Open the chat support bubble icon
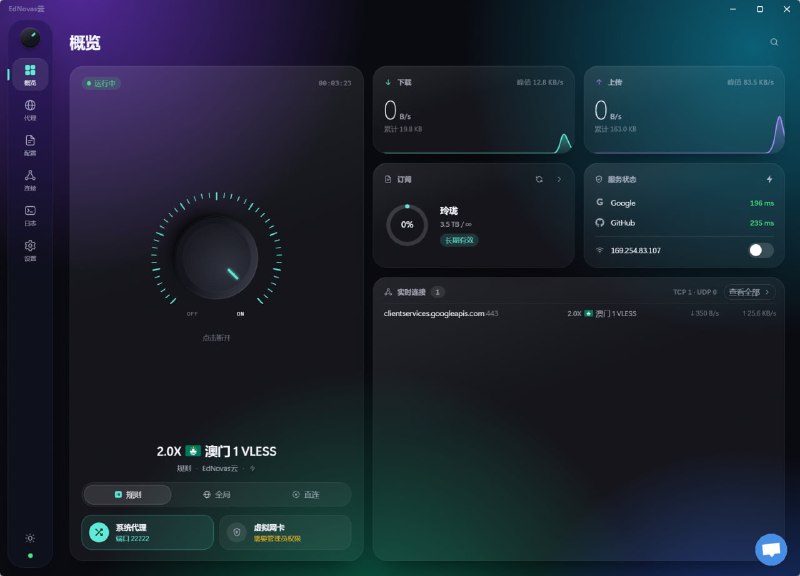Image resolution: width=800 pixels, height=576 pixels. pyautogui.click(x=771, y=549)
